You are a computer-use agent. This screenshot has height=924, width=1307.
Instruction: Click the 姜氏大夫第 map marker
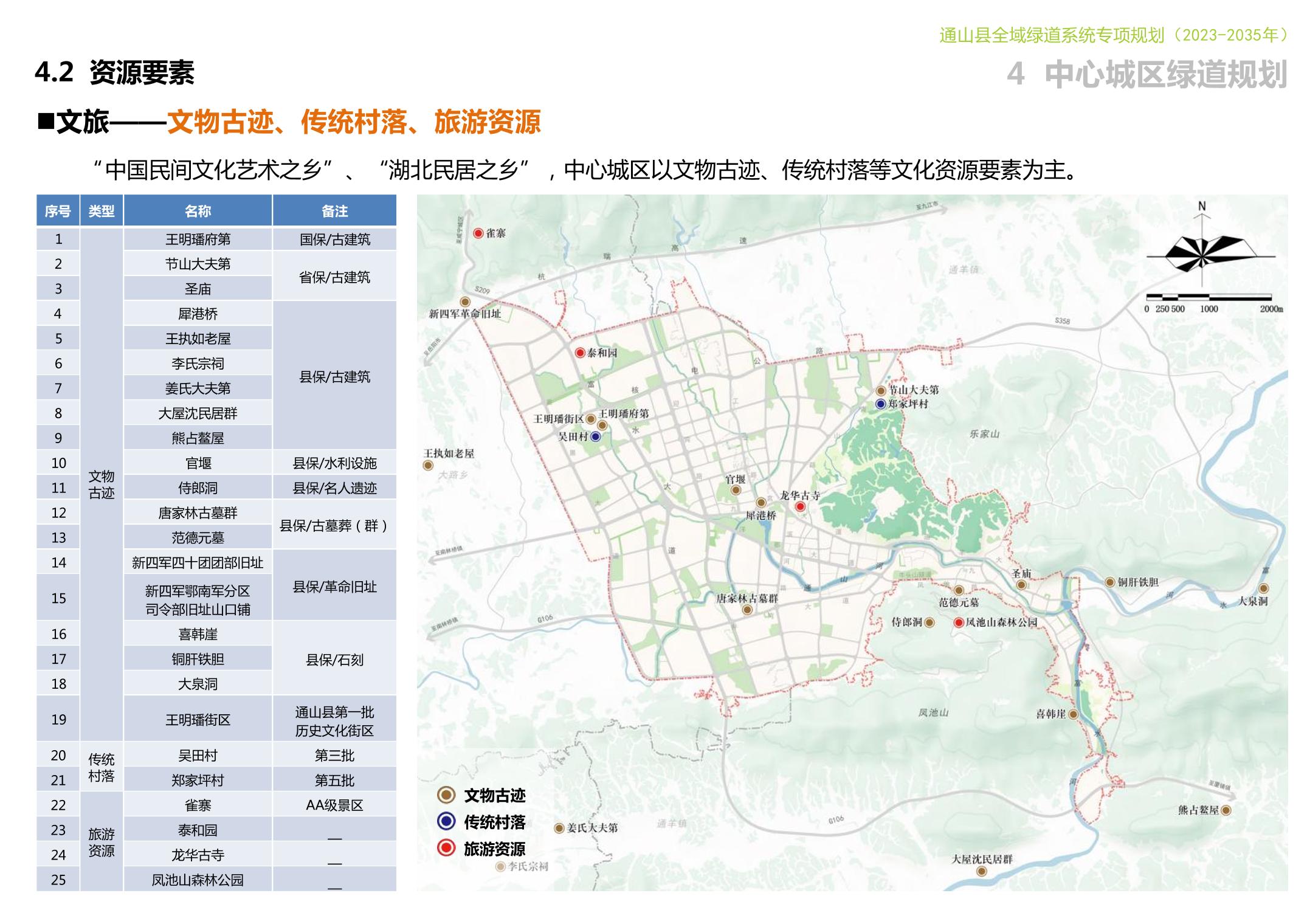(x=559, y=828)
